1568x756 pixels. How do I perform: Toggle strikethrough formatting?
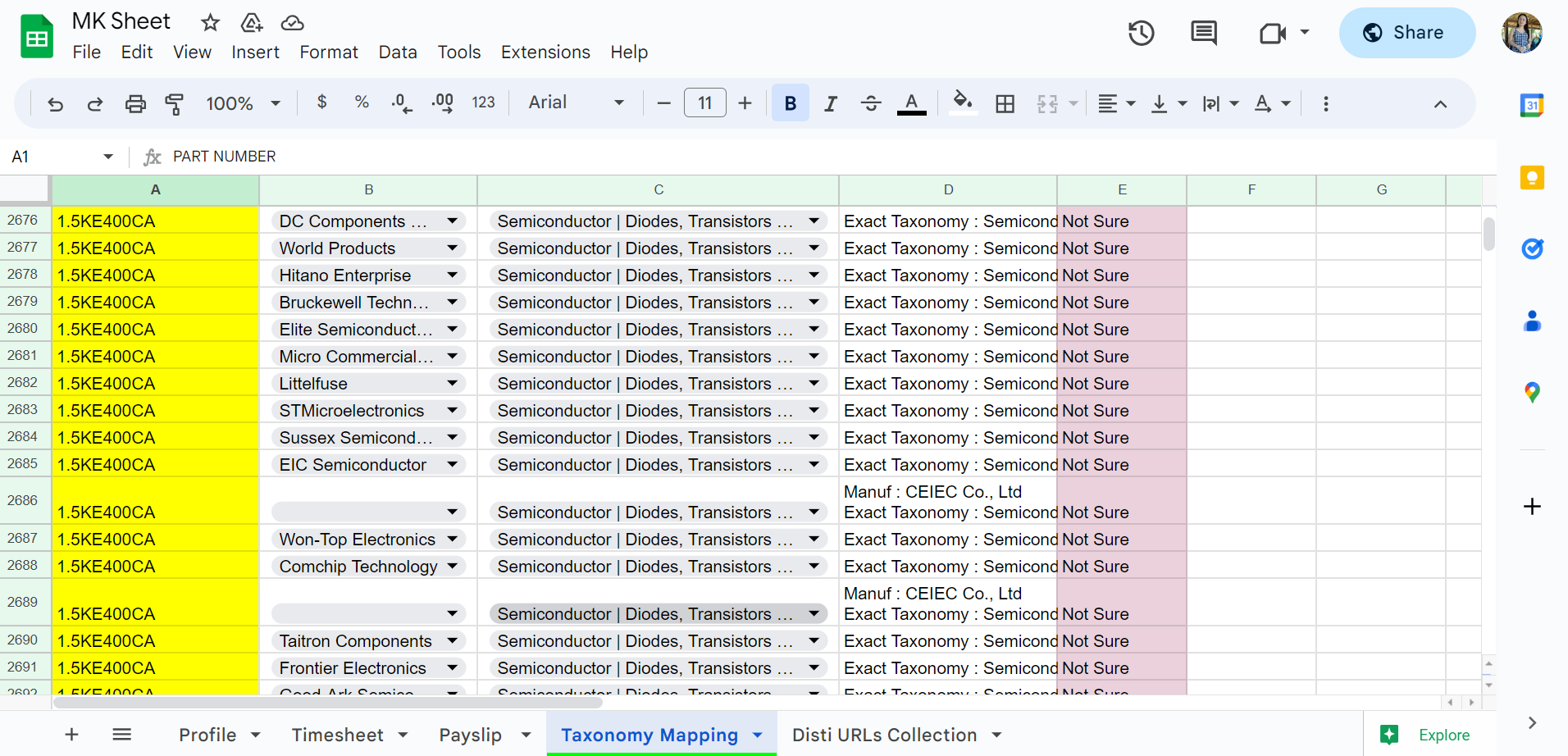[871, 103]
